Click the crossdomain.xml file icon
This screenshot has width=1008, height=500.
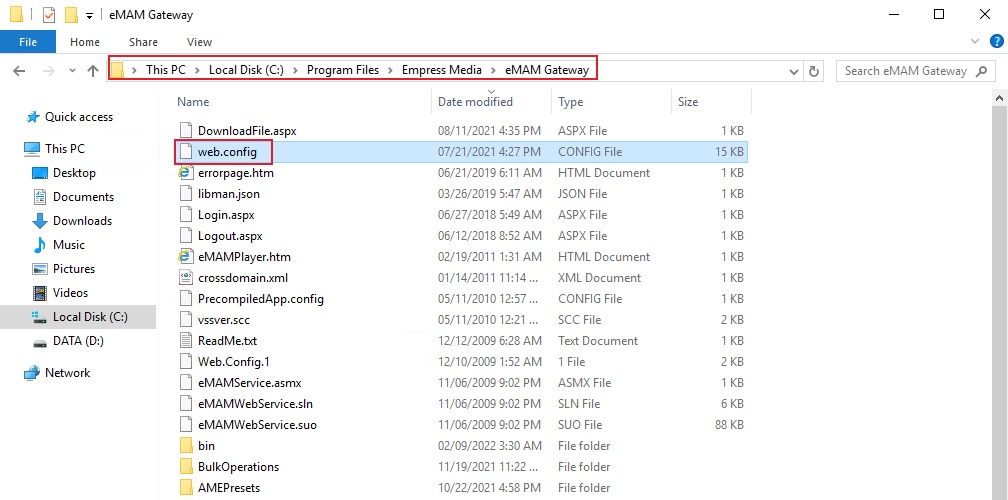(186, 278)
